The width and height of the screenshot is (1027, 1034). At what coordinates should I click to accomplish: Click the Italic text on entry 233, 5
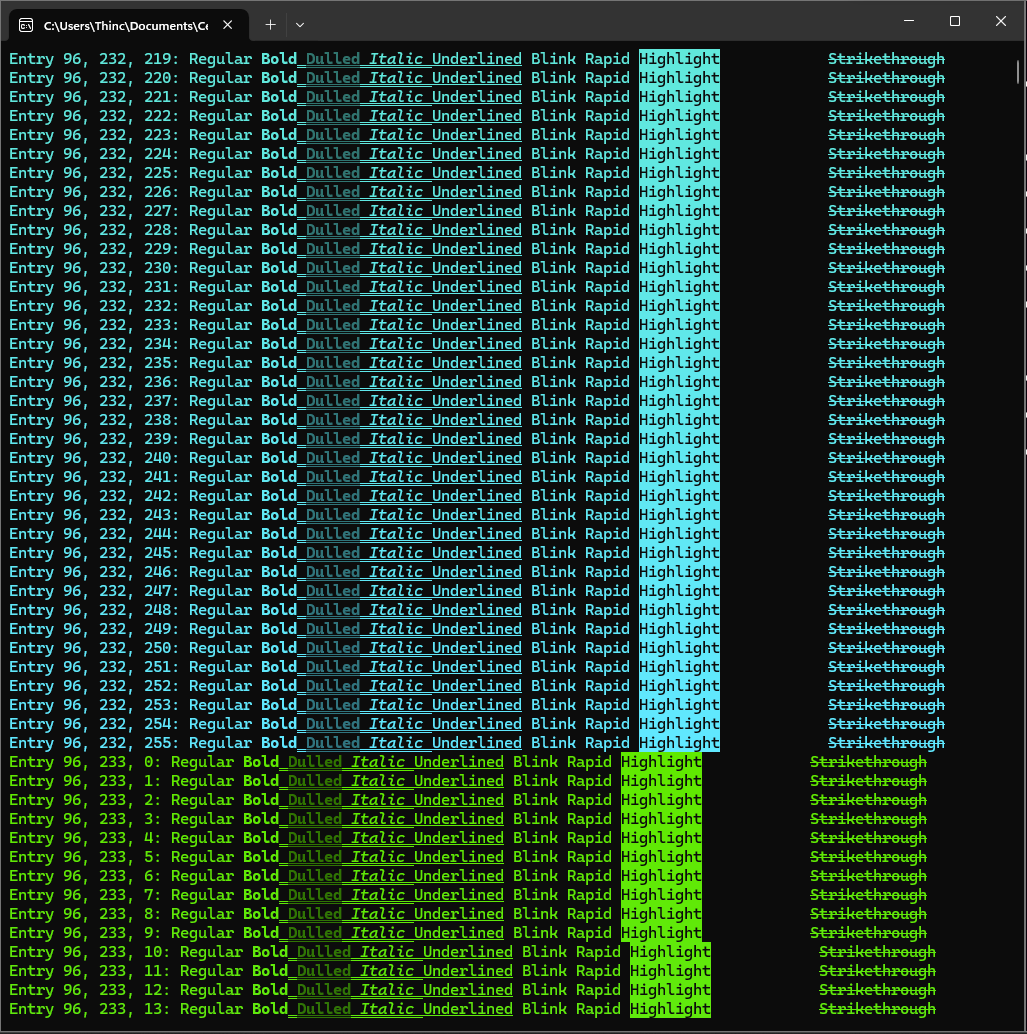tap(378, 857)
